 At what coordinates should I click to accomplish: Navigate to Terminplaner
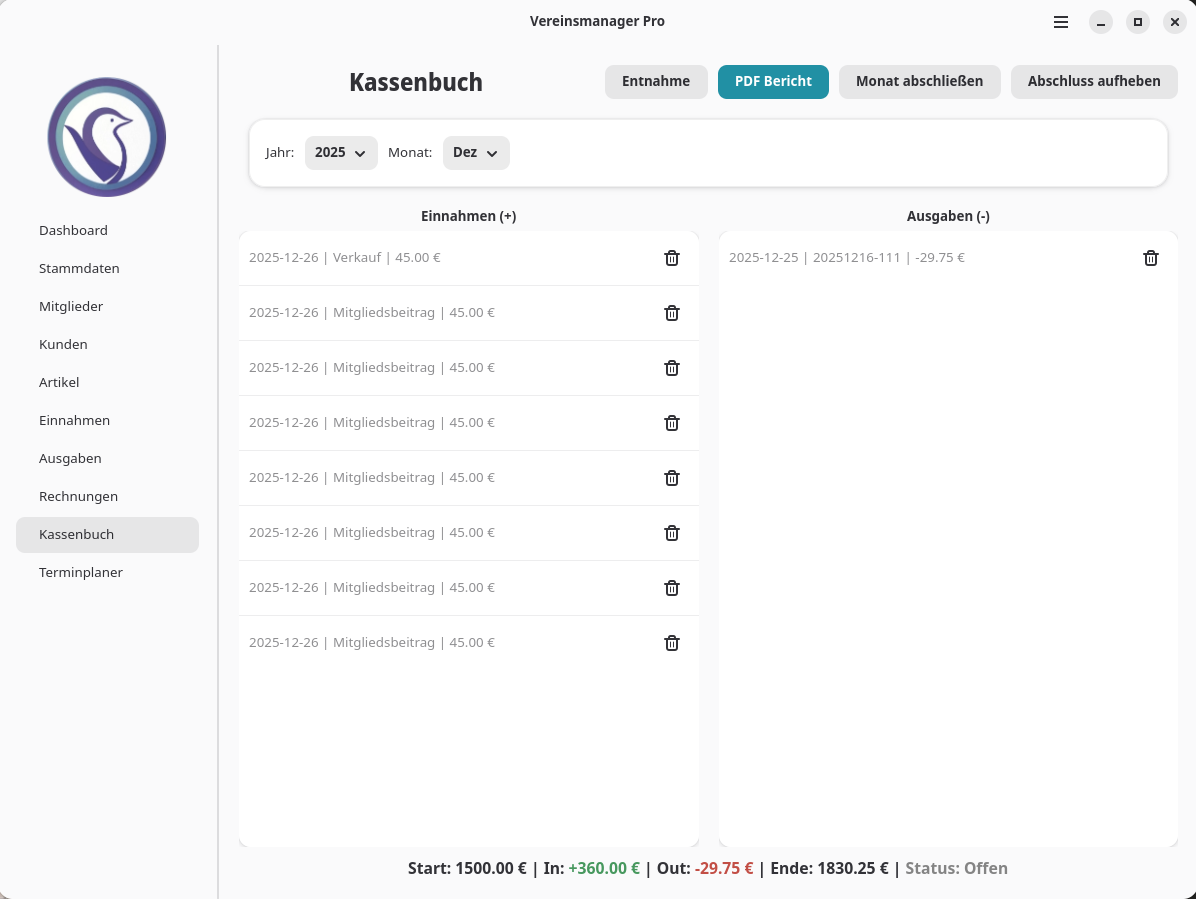tap(81, 572)
